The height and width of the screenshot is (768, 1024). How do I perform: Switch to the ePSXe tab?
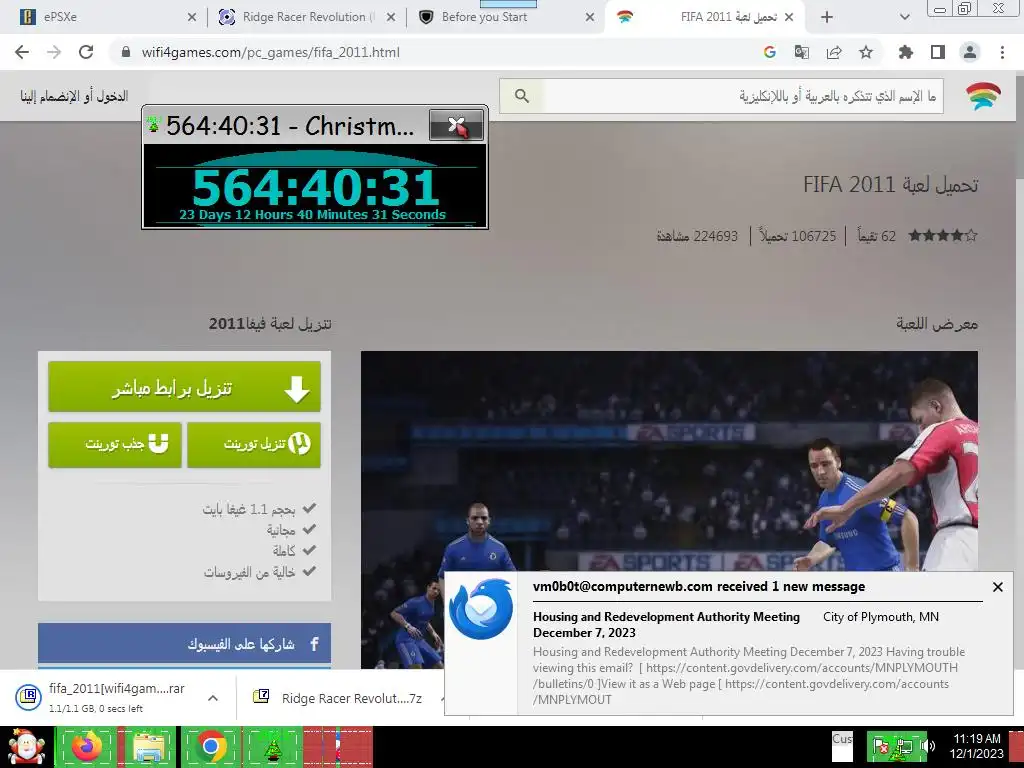point(104,17)
